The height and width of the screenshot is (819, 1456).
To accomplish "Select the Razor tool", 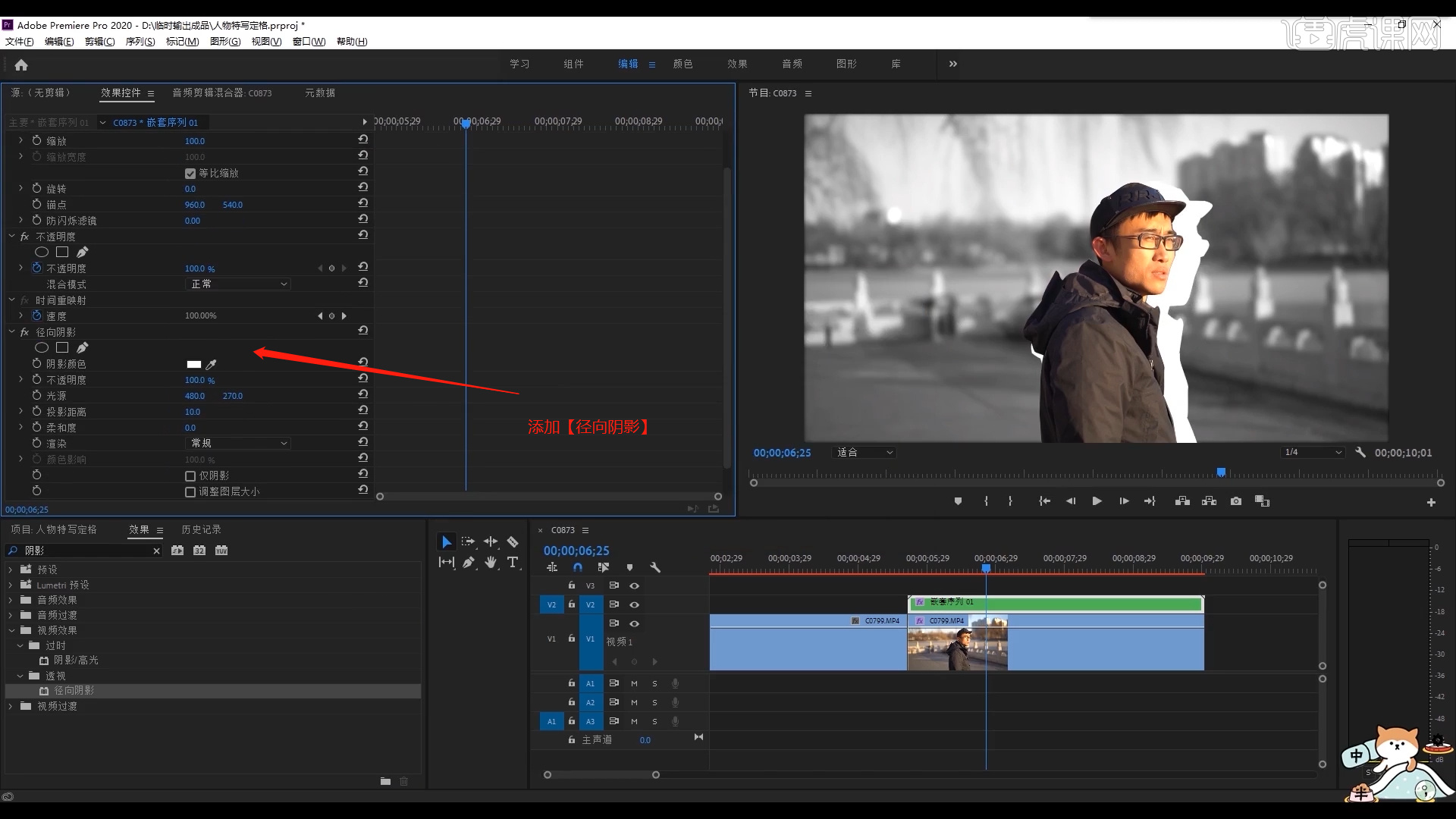I will pos(513,541).
